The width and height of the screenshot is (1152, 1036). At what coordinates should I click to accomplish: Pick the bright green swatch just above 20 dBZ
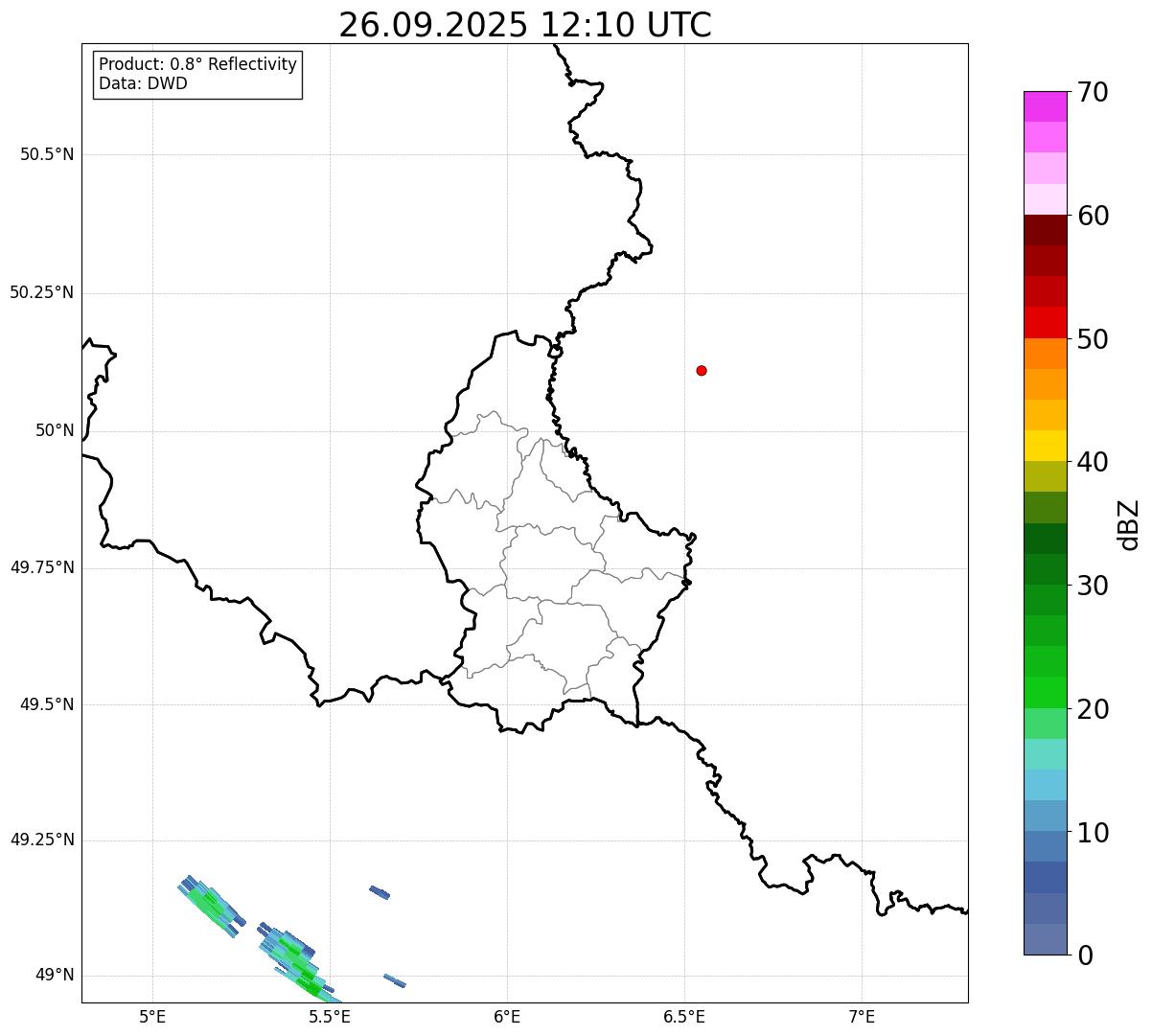1045,693
